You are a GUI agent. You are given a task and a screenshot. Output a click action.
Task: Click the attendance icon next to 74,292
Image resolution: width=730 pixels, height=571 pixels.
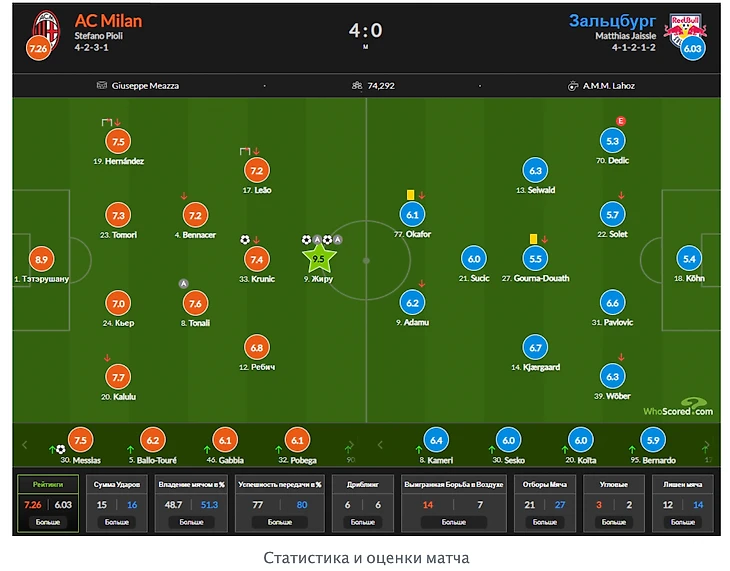click(357, 86)
